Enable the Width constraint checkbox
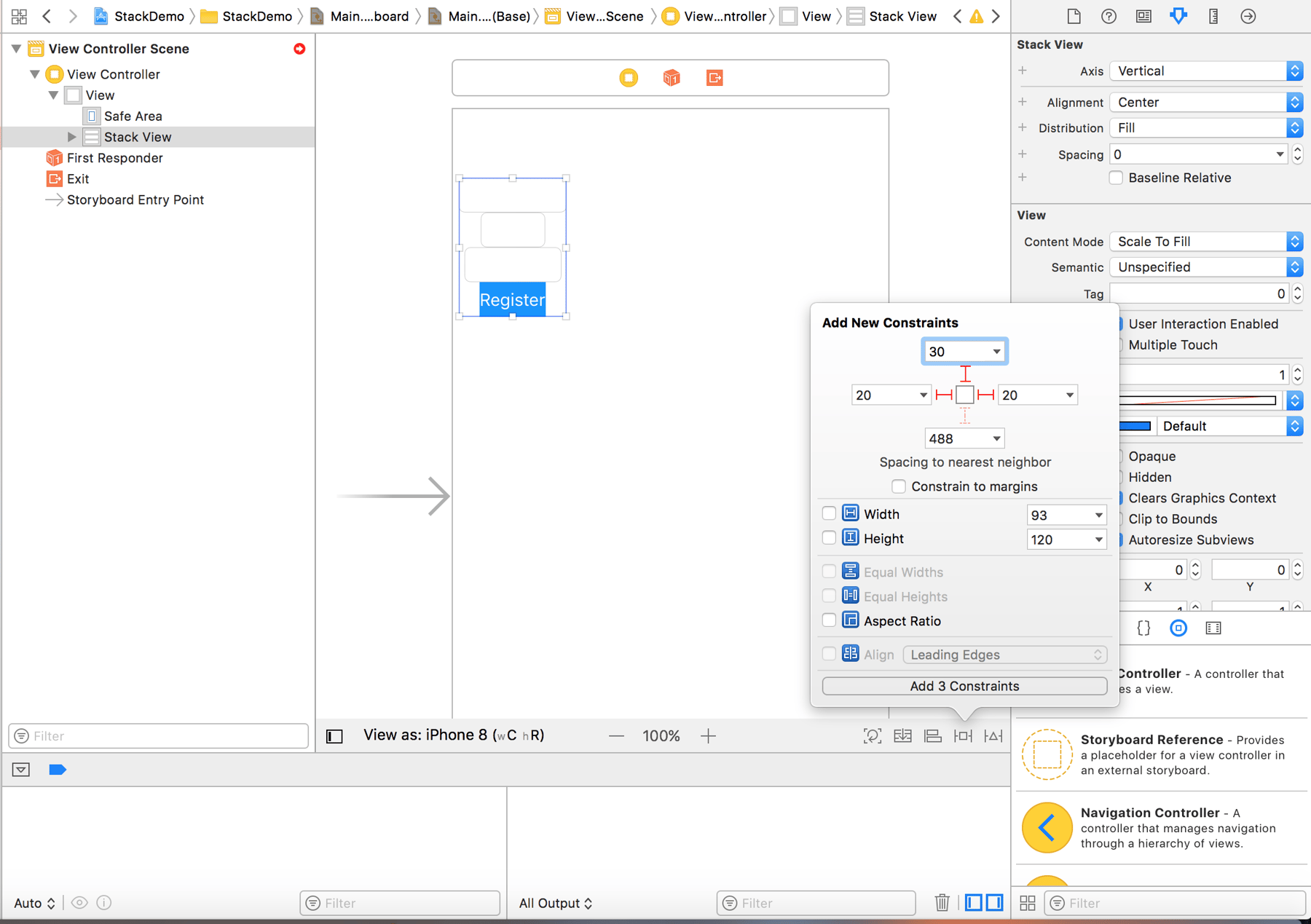Image resolution: width=1311 pixels, height=924 pixels. (829, 513)
